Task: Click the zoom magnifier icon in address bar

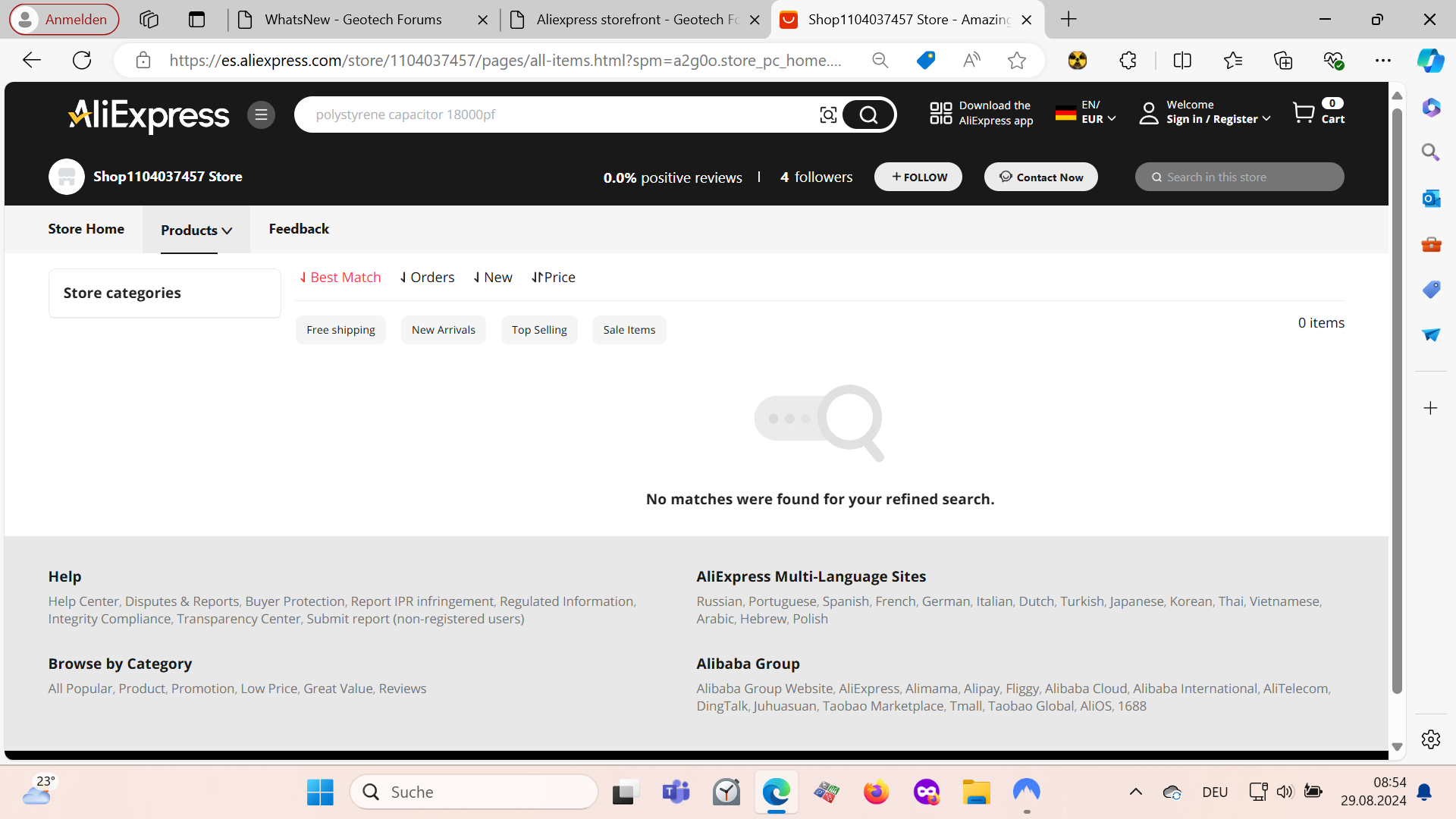Action: coord(880,60)
